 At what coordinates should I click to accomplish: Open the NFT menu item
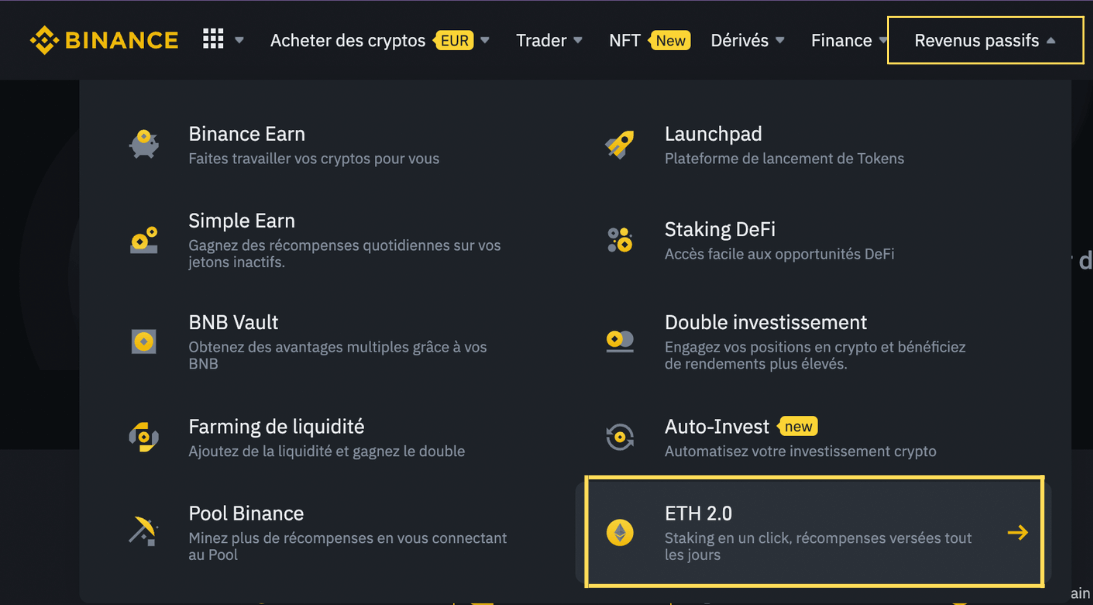coord(624,40)
